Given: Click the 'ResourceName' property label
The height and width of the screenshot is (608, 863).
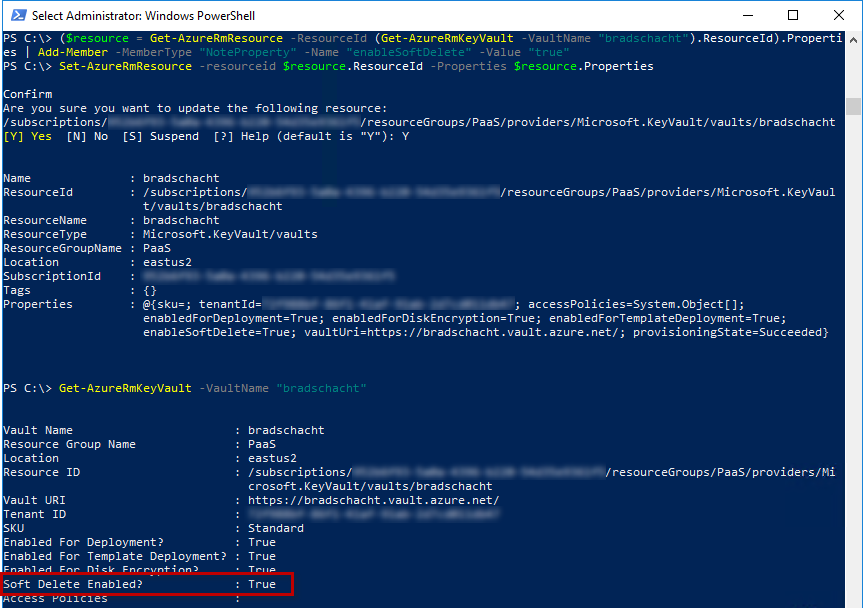Looking at the screenshot, I should pyautogui.click(x=45, y=220).
